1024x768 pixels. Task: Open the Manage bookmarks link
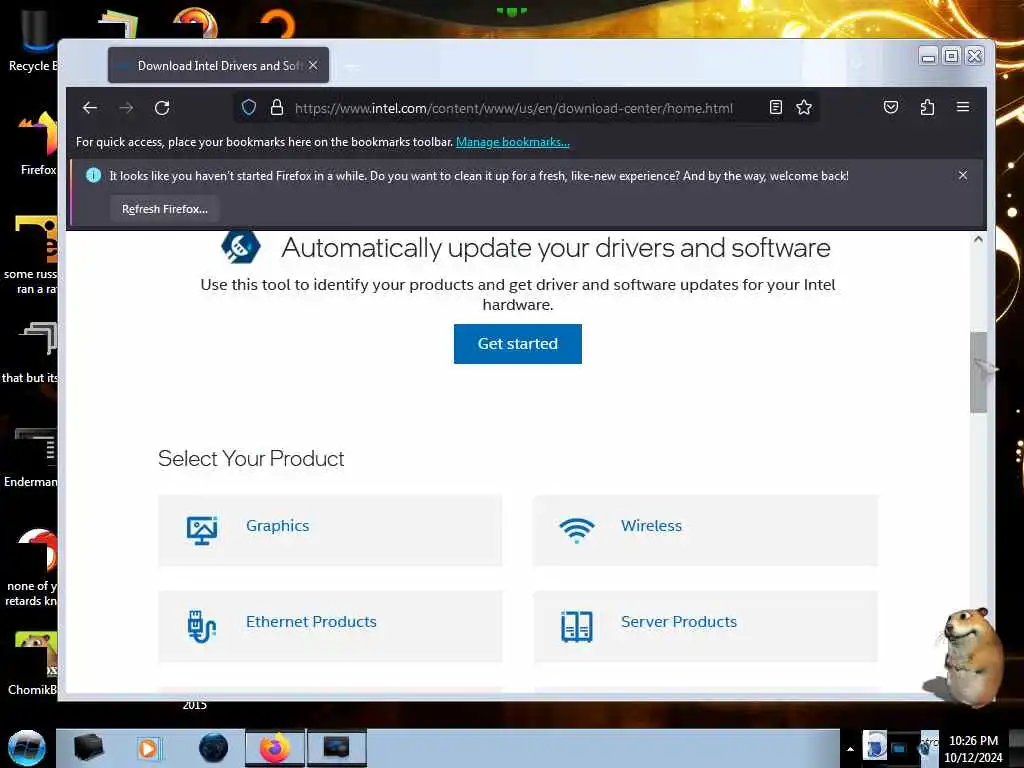(x=513, y=142)
